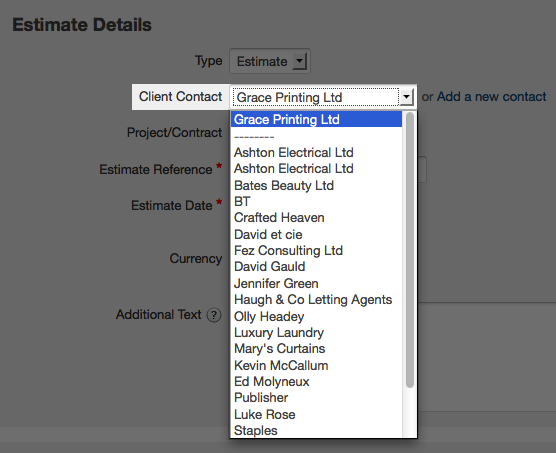Select BT from the contact list
Viewport: 556px width, 453px height.
point(316,201)
